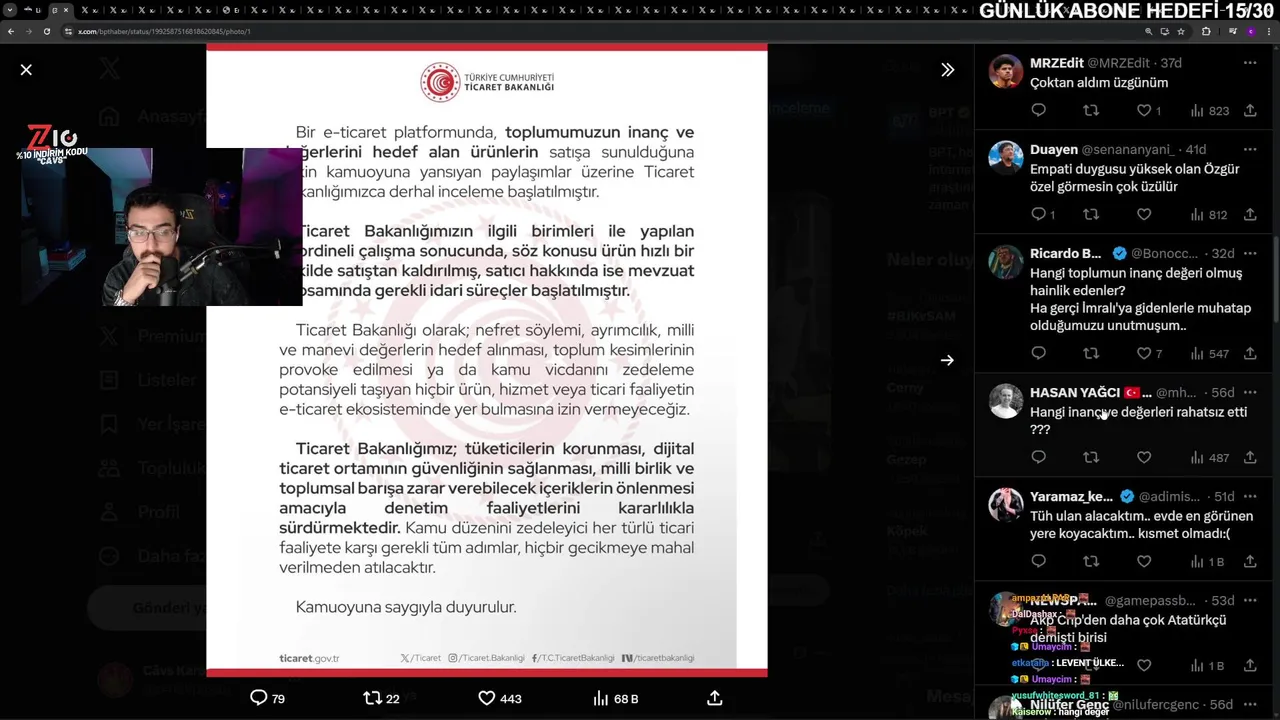Repost MRZEdit's reply
This screenshot has width=1280, height=720.
pos(1091,111)
